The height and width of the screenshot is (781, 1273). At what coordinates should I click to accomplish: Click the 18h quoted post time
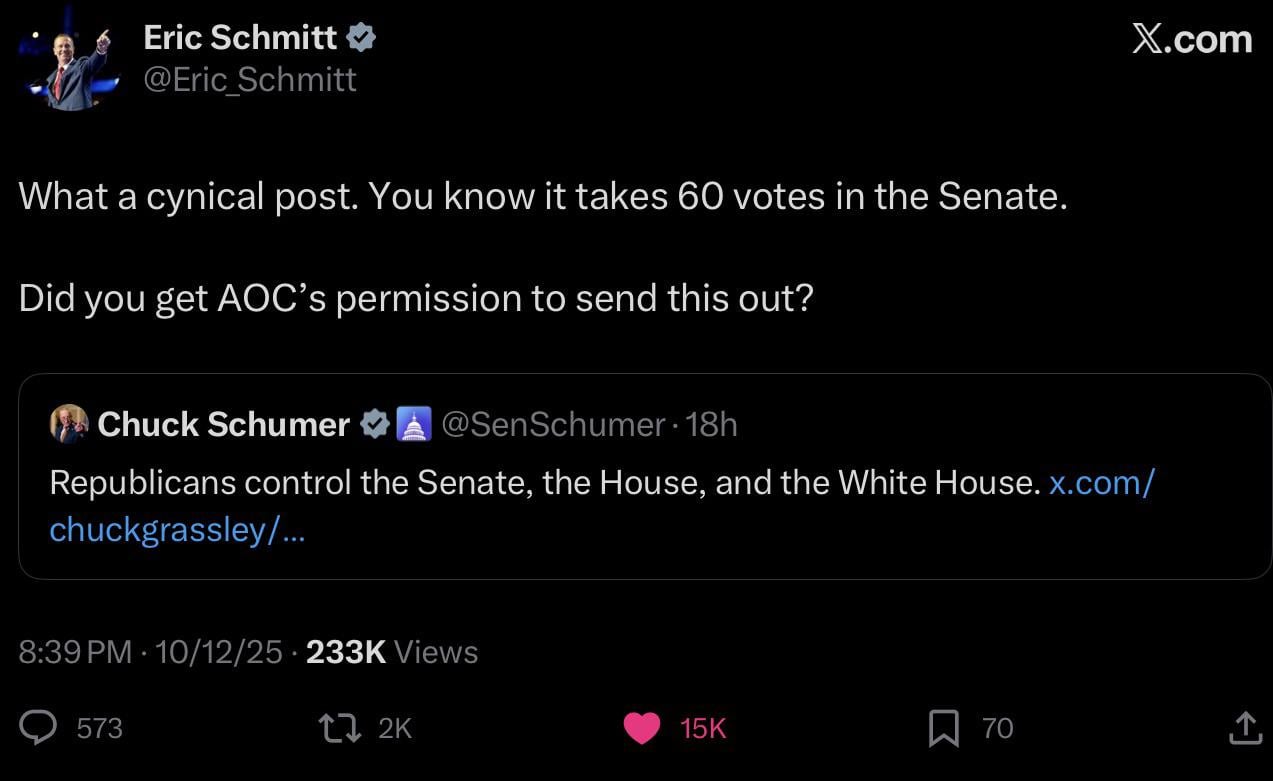712,424
